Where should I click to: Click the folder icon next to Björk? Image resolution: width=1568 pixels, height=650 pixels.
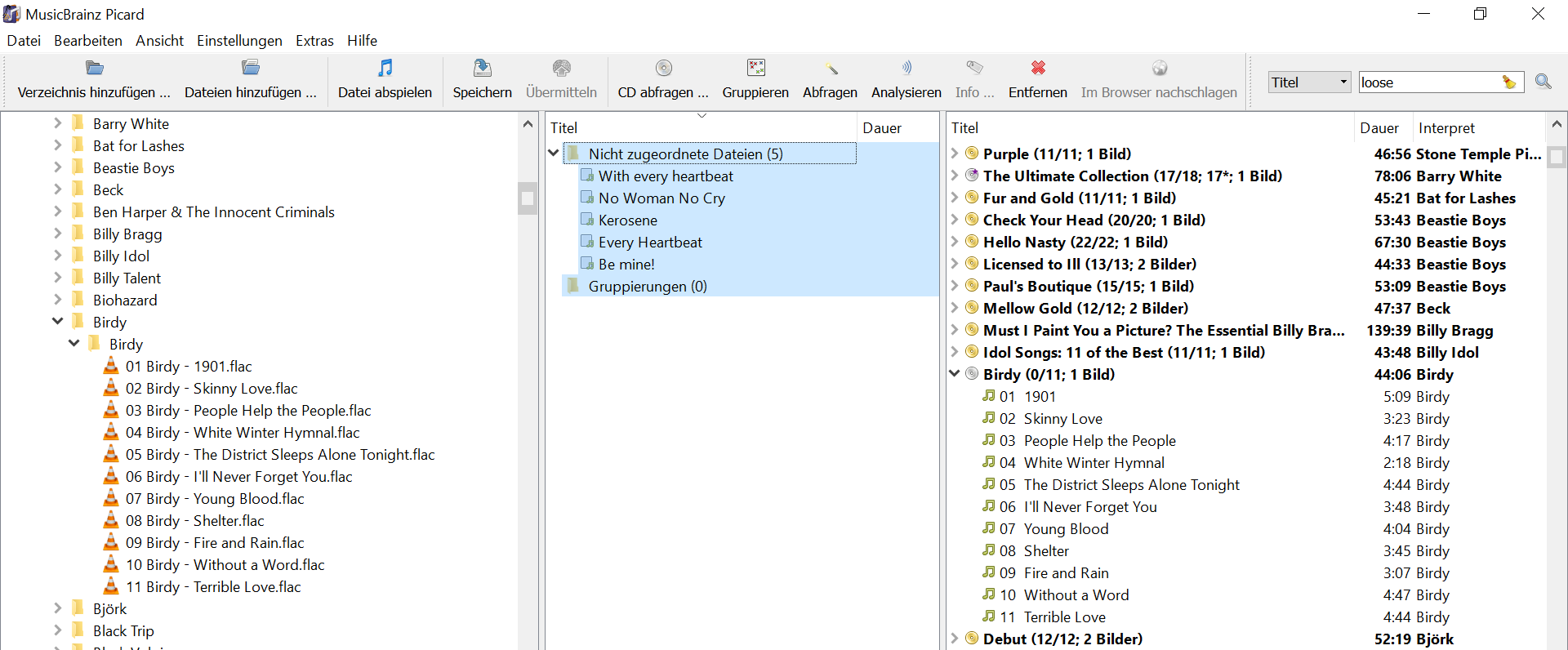[78, 608]
